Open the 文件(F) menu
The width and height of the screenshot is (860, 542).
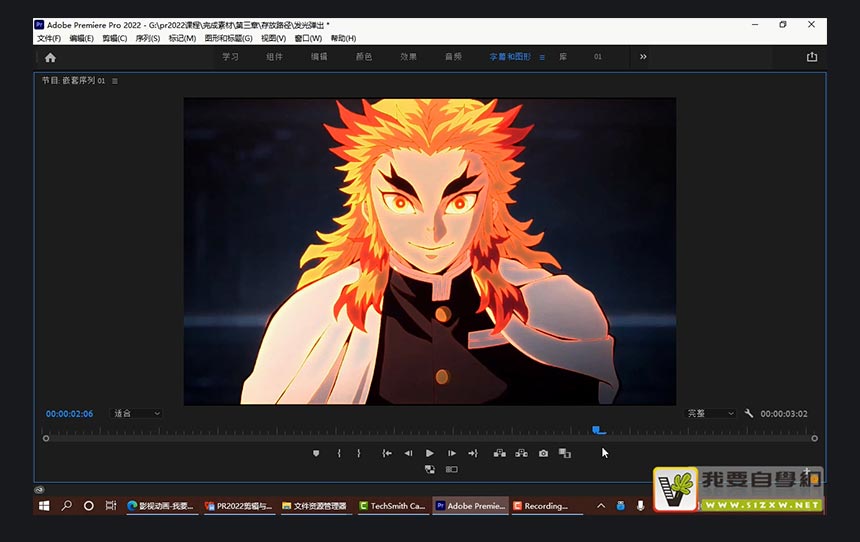(x=49, y=38)
